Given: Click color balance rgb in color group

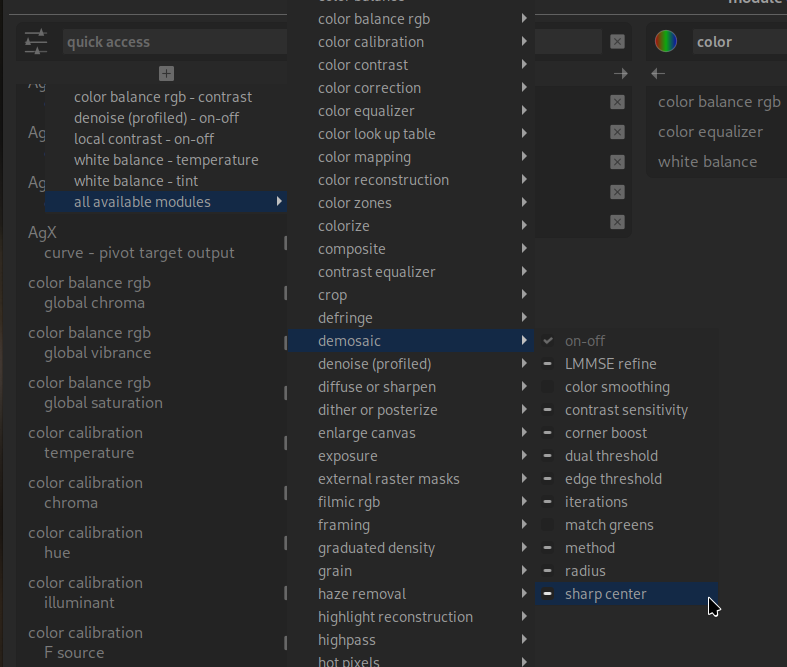Looking at the screenshot, I should (x=718, y=102).
